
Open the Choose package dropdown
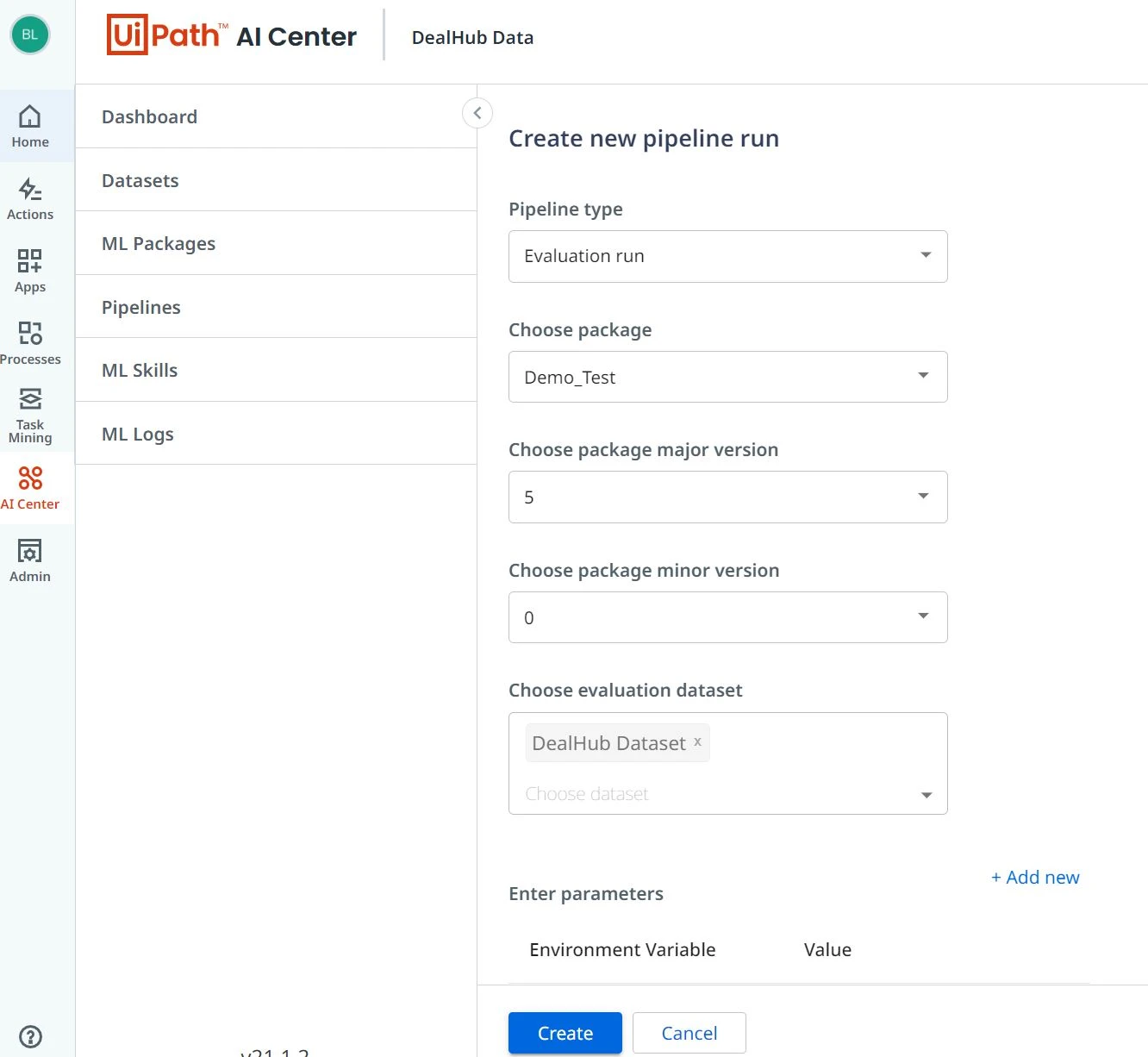tap(728, 377)
